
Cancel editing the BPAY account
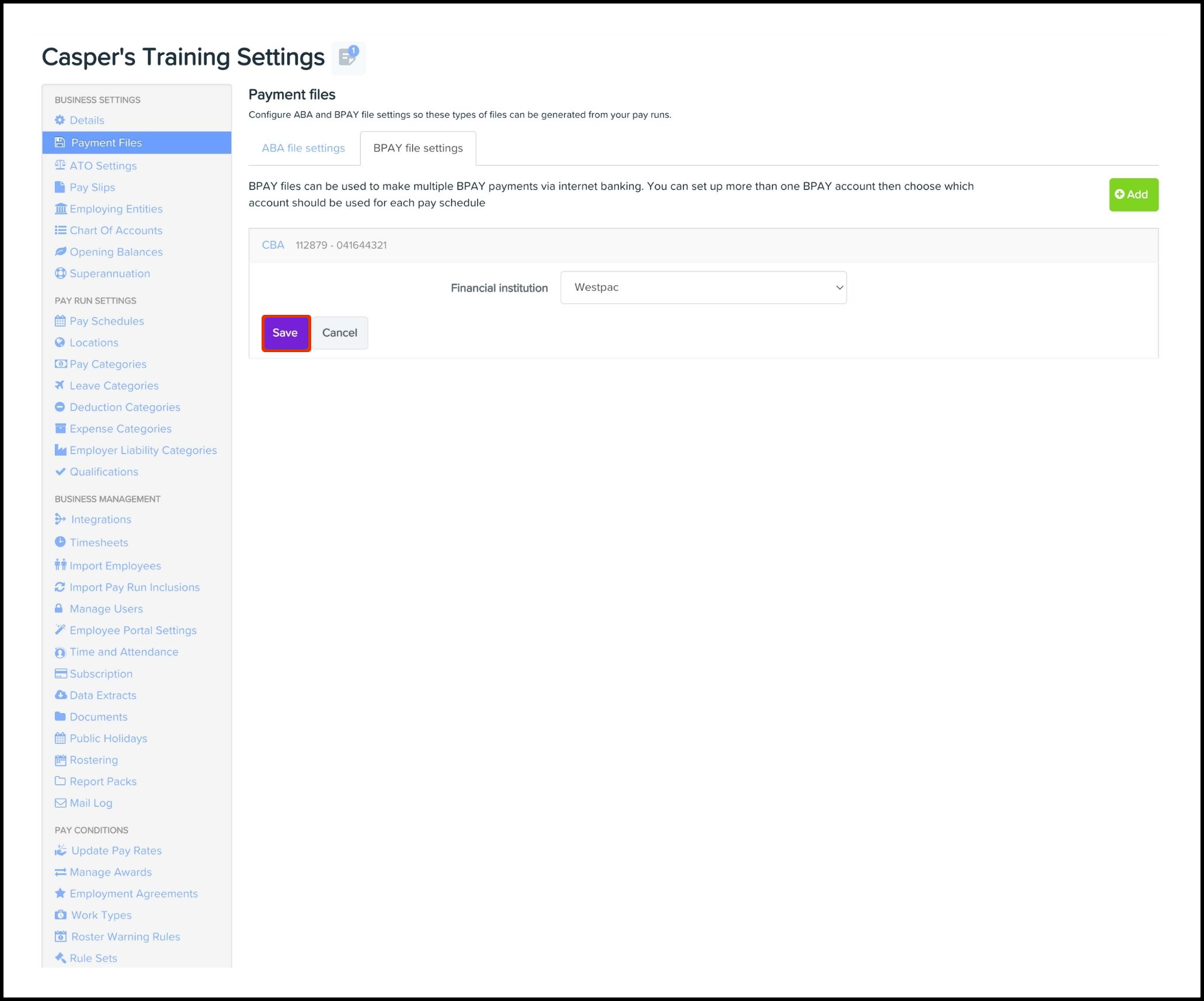point(339,333)
